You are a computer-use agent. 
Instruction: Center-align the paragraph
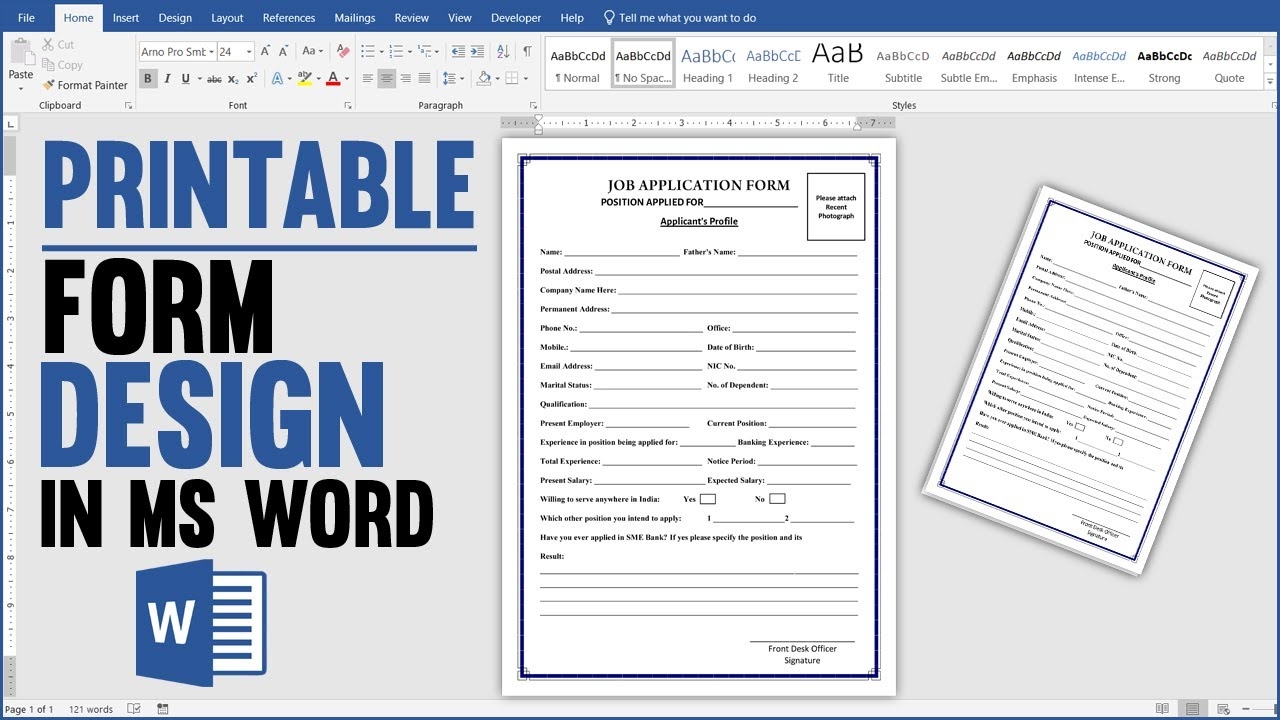tap(387, 78)
